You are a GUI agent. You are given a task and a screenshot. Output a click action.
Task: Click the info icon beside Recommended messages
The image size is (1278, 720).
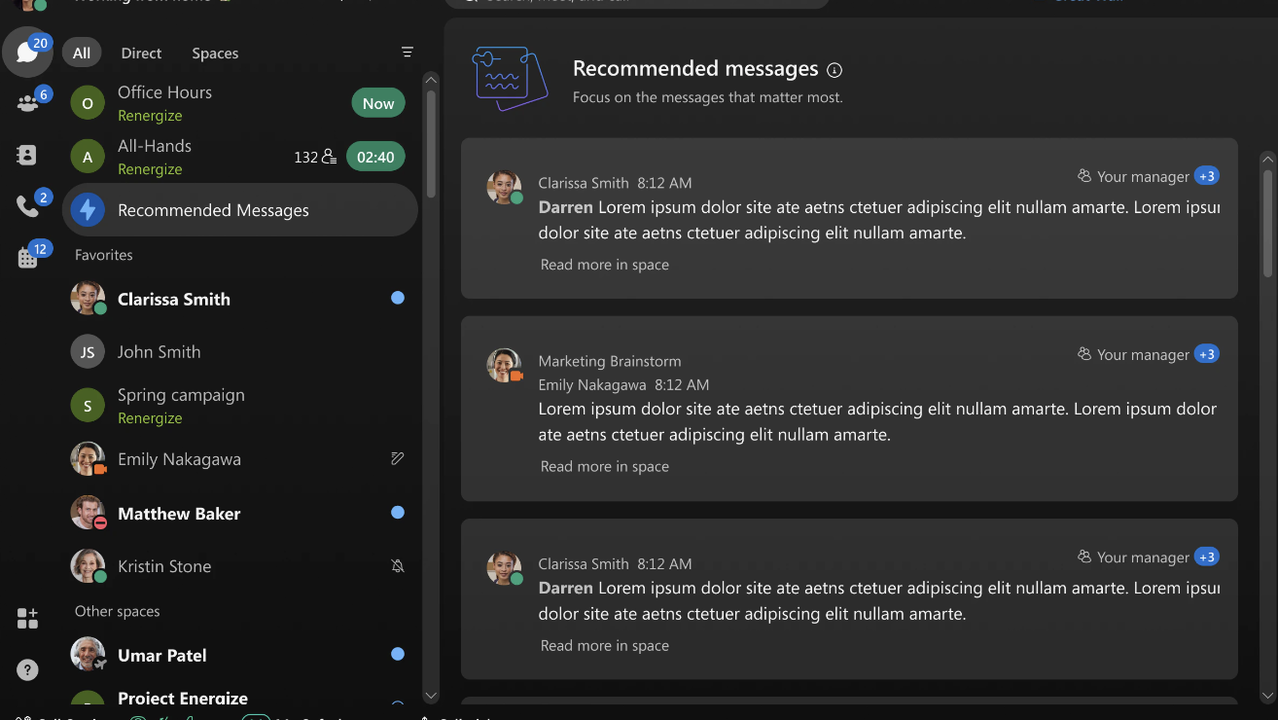point(834,70)
